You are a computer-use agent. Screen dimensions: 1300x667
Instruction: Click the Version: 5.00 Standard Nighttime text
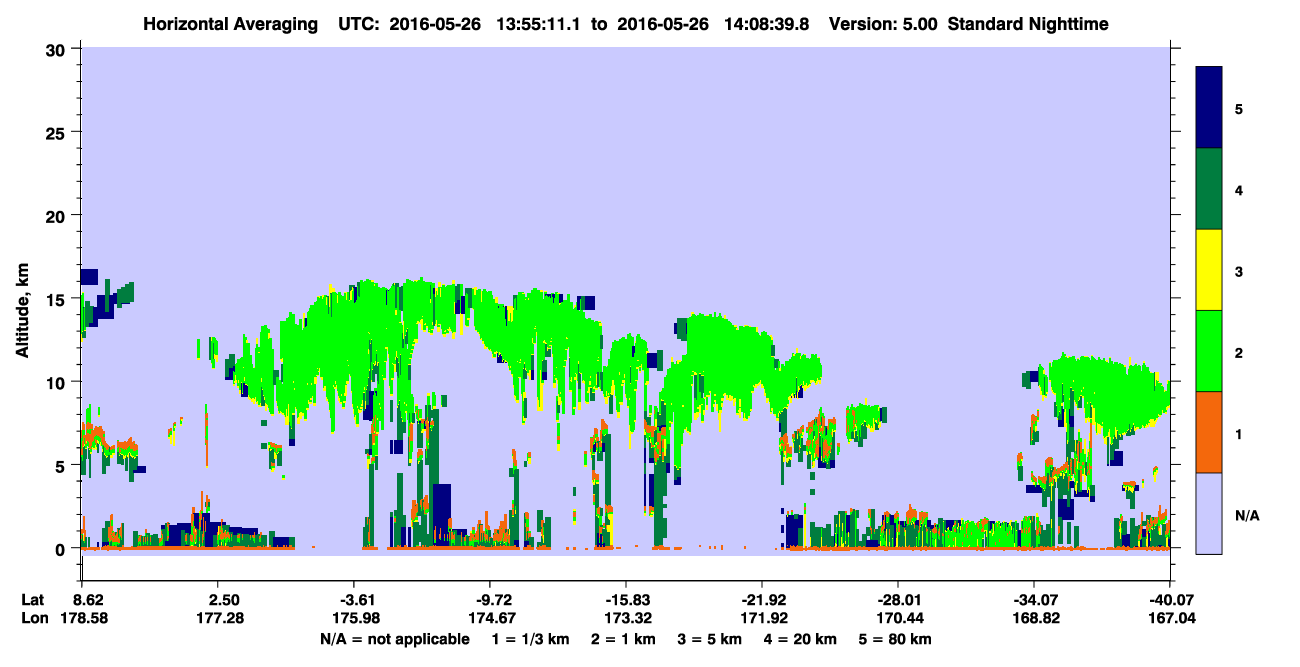tap(968, 23)
